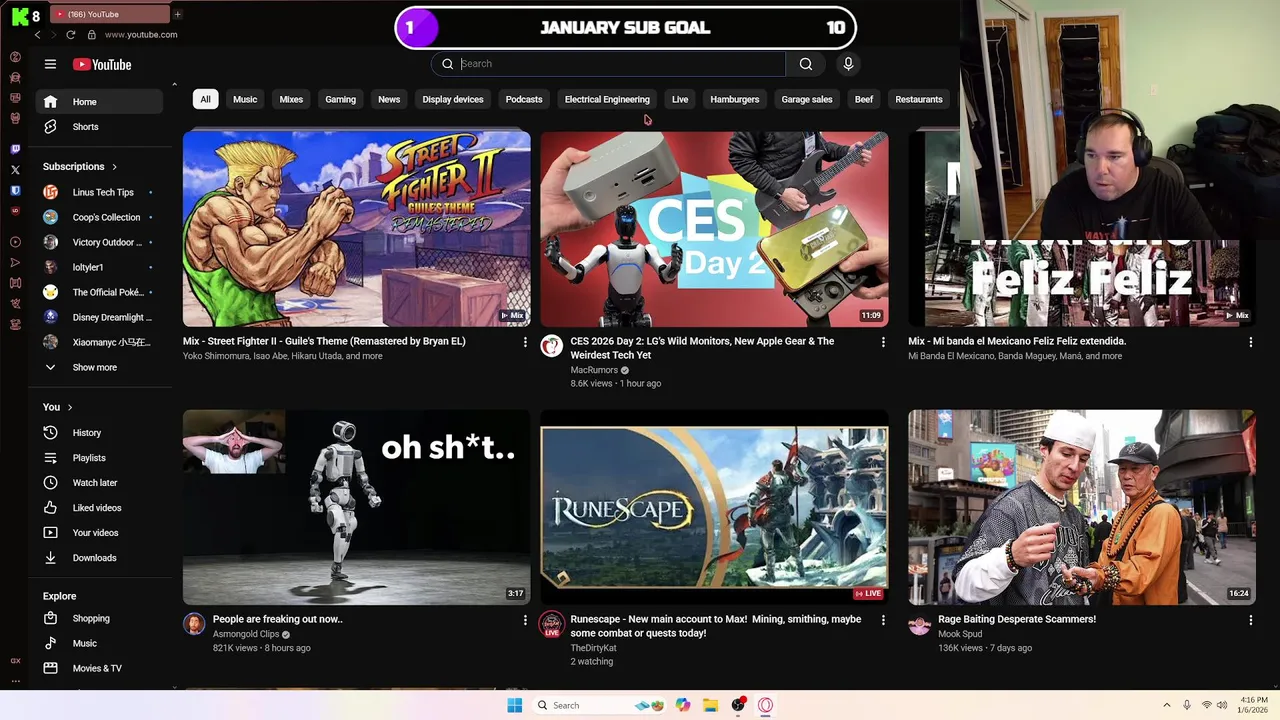Screen dimensions: 1280x720
Task: Select the Mixes filter chip
Action: 291,99
